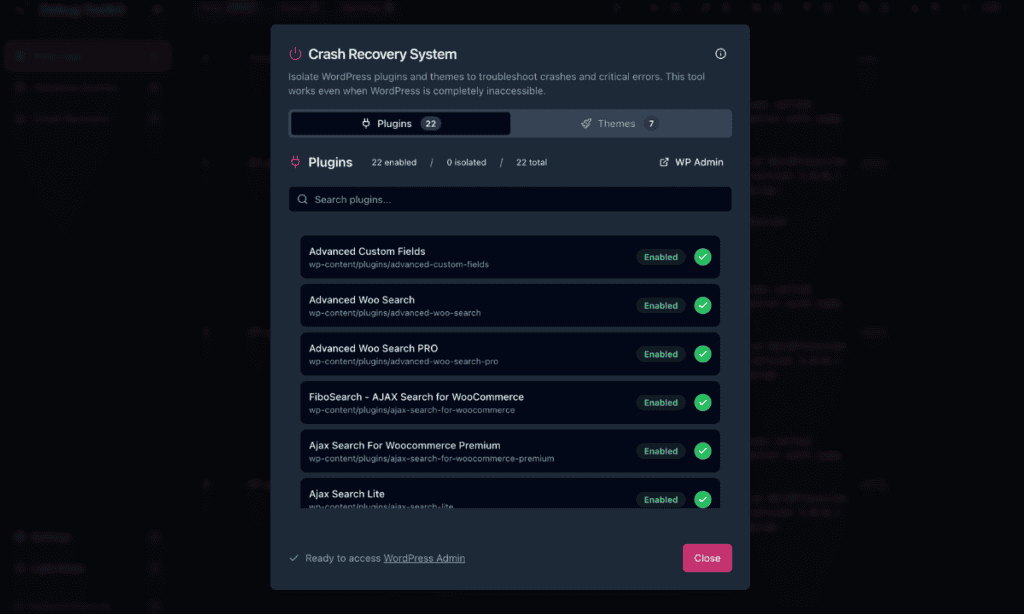Click path wp-content/plugins/advanced-woo-search-pro
The image size is (1024, 614).
click(404, 361)
